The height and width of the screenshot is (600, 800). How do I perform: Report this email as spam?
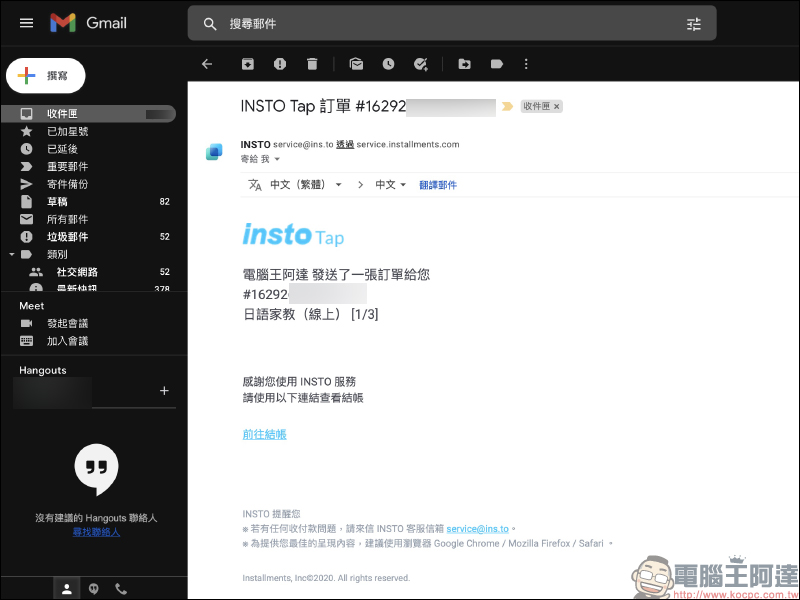(280, 64)
